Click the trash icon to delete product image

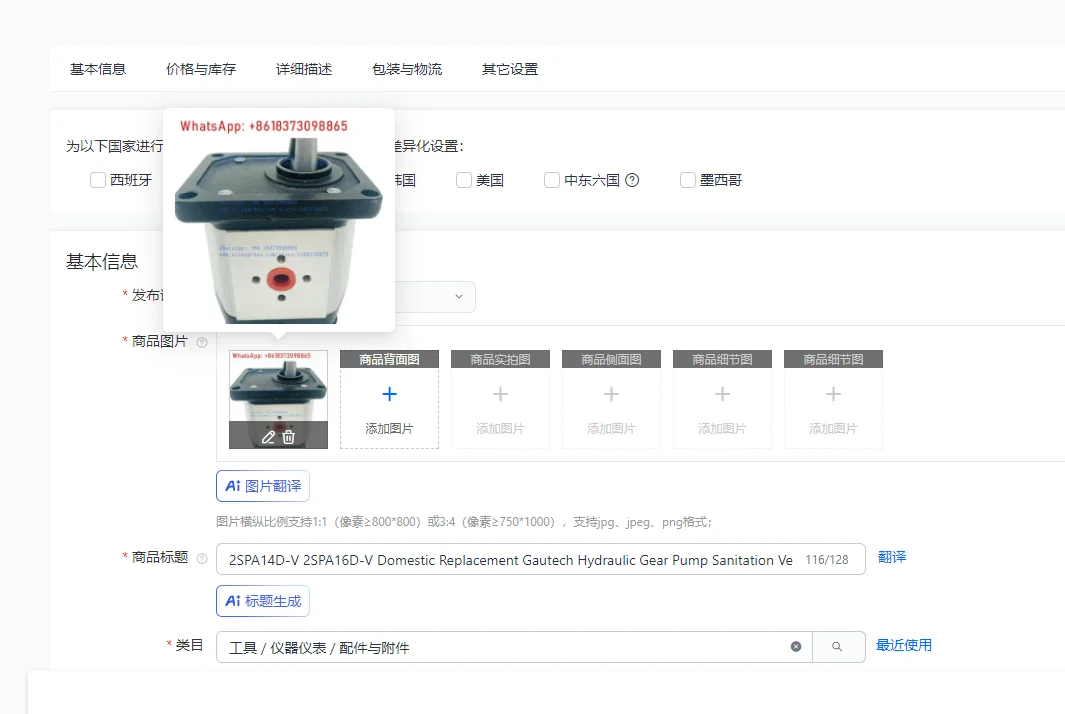(x=288, y=436)
